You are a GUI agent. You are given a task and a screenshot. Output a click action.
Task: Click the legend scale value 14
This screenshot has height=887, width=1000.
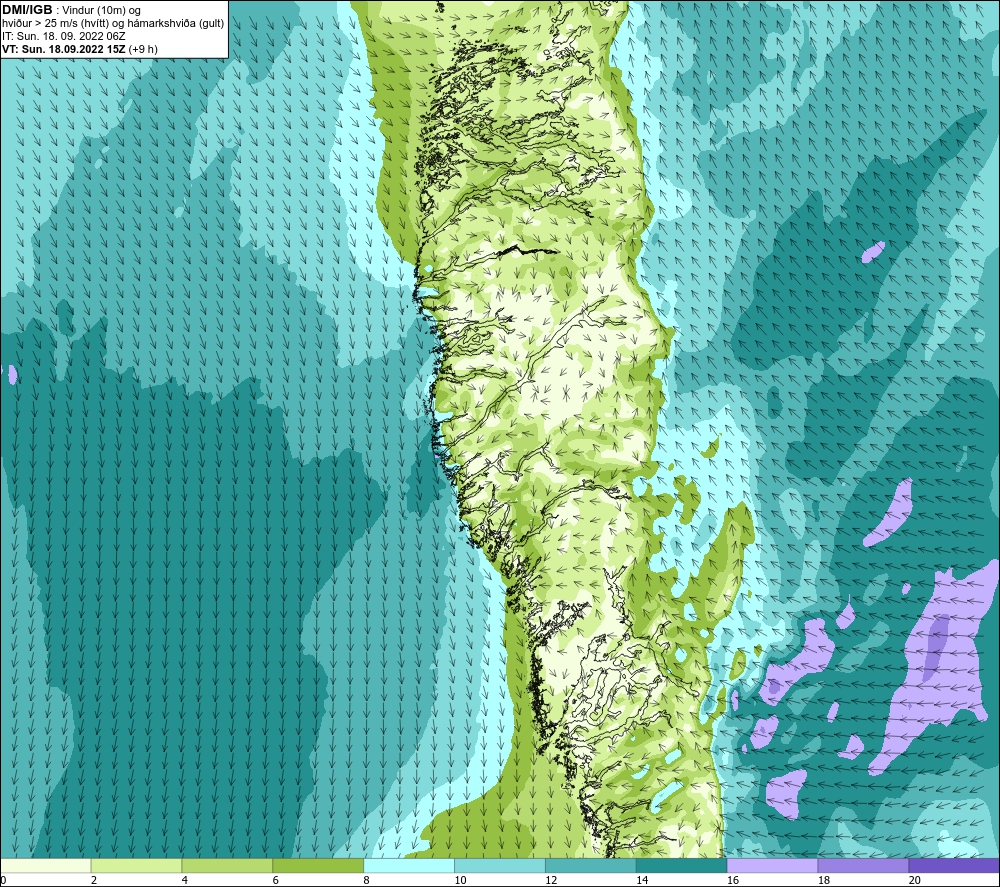(642, 880)
